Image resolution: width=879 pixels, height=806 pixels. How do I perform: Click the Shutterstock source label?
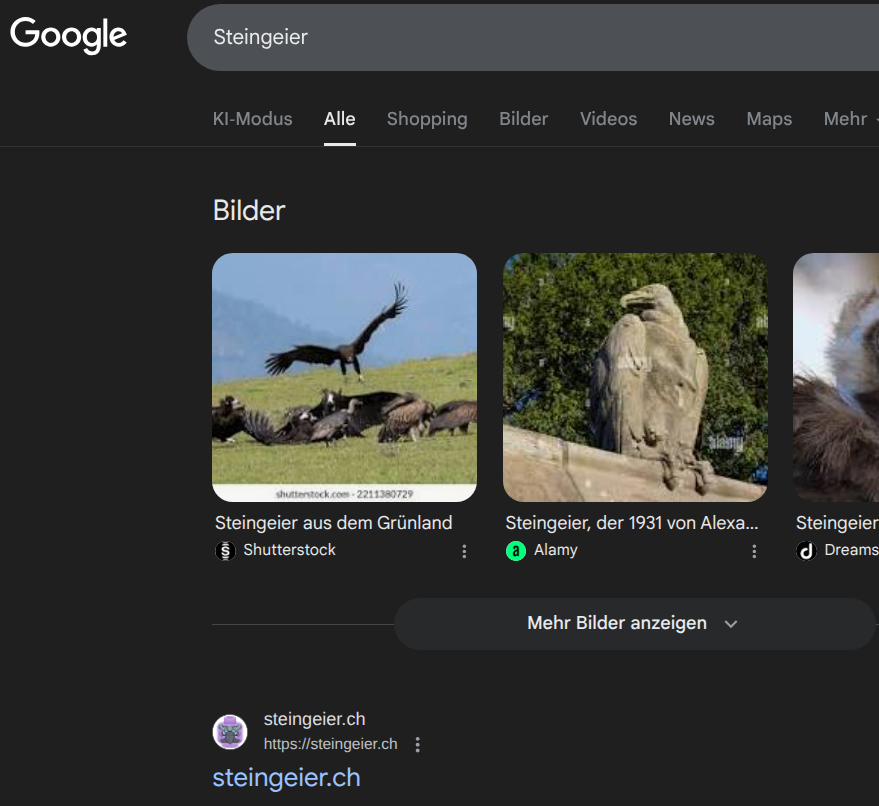289,550
